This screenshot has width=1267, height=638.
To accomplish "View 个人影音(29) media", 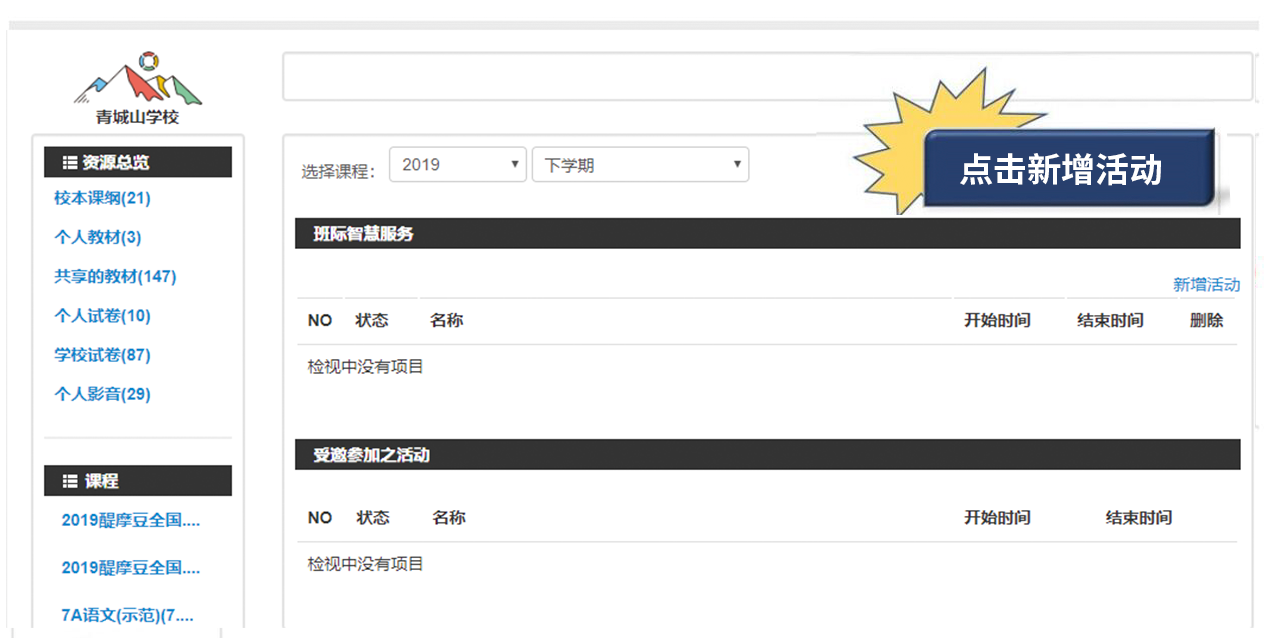I will click(x=102, y=394).
